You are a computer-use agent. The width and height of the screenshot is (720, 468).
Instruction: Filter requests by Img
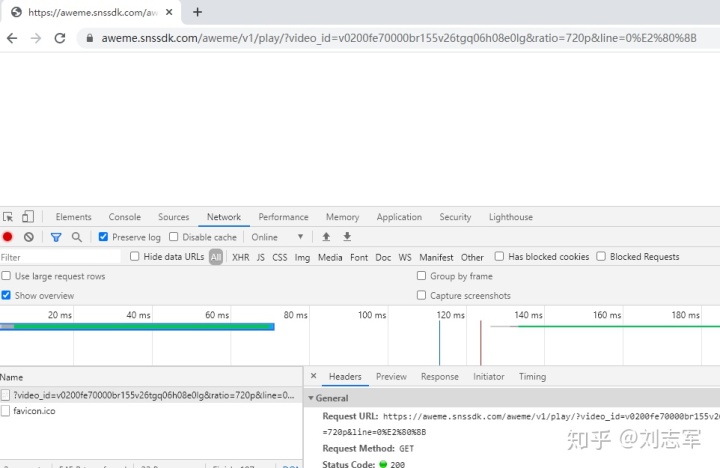coord(302,257)
